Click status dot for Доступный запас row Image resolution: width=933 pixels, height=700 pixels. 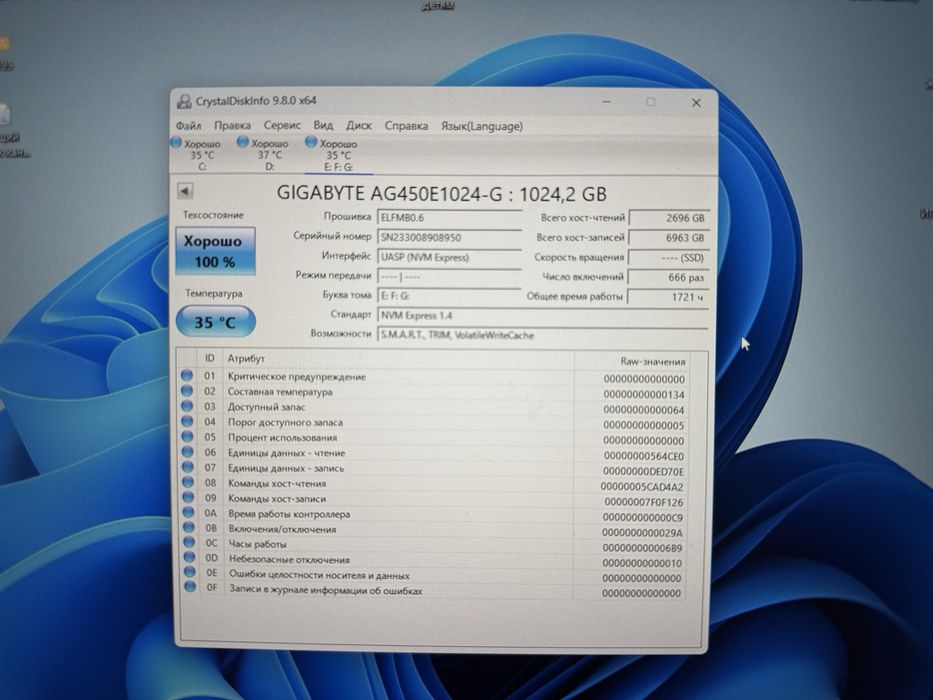(x=187, y=406)
